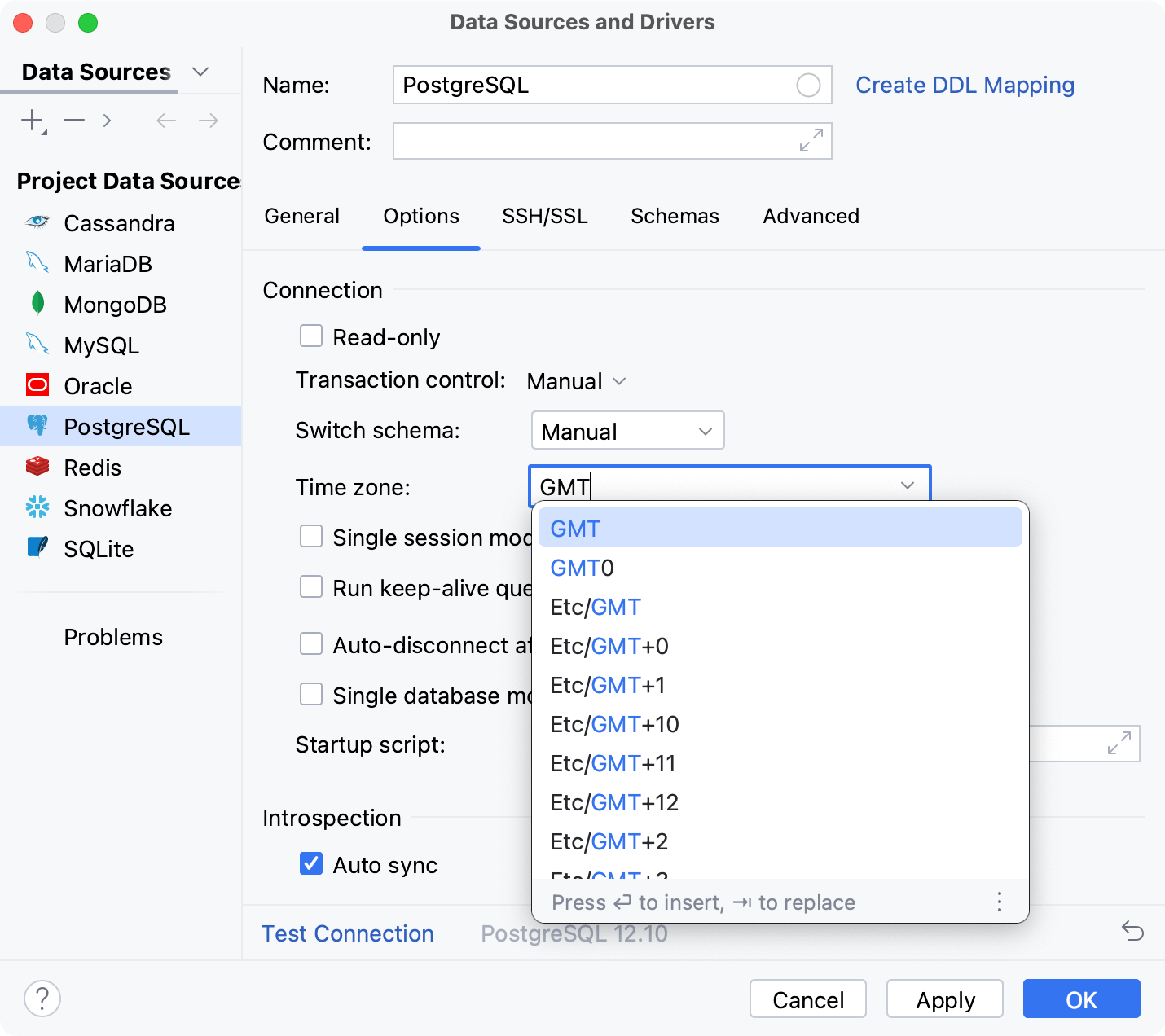Image resolution: width=1165 pixels, height=1036 pixels.
Task: Remove selected data source with the minus icon
Action: (73, 120)
